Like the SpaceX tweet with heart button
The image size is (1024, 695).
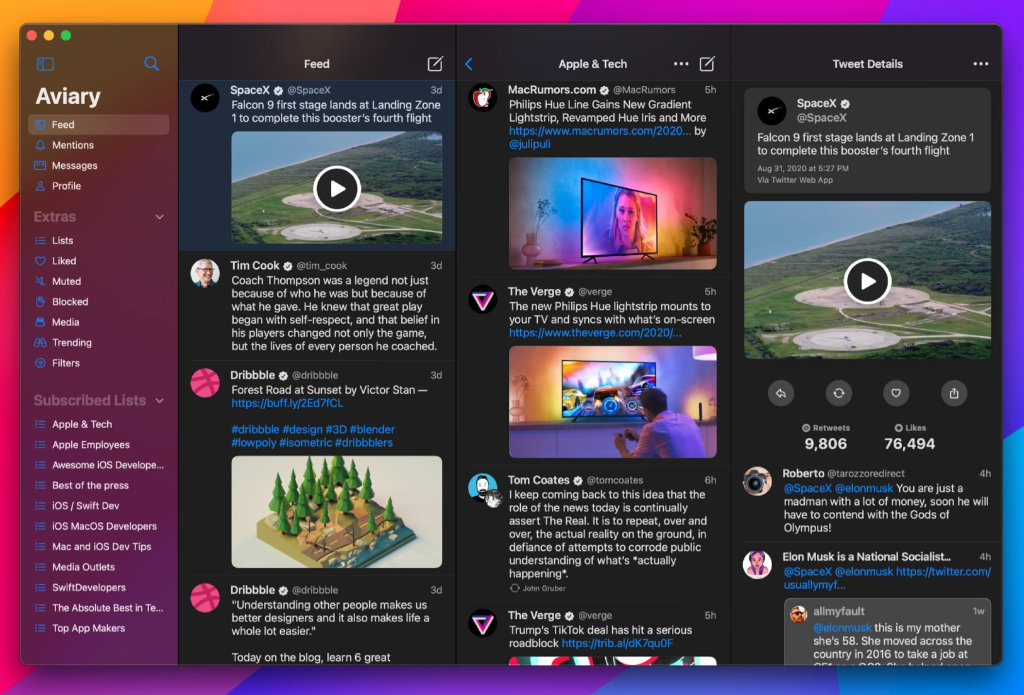(x=896, y=393)
